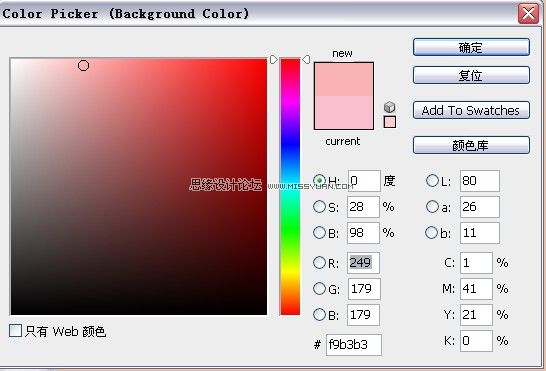Select the R (red) radio button
The image size is (546, 371).
[x=319, y=262]
